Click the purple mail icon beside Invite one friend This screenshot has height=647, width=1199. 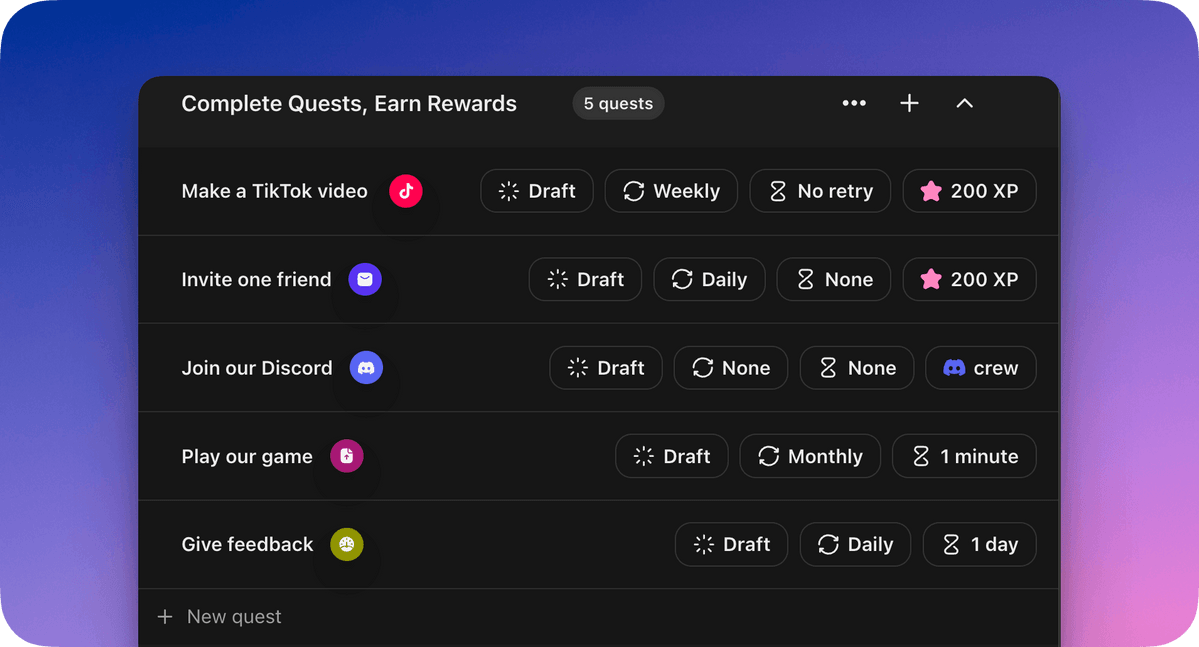pos(365,280)
